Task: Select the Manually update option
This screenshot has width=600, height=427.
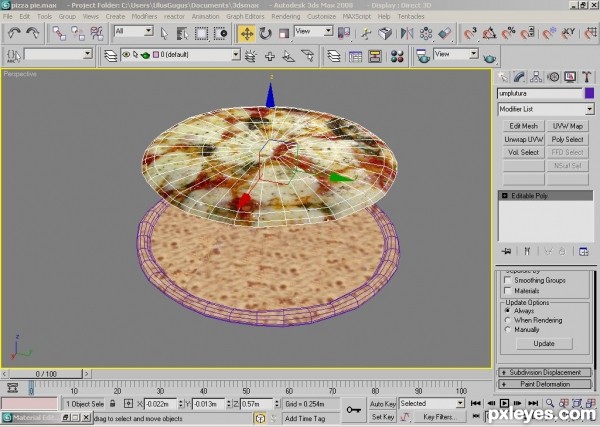Action: coord(508,329)
